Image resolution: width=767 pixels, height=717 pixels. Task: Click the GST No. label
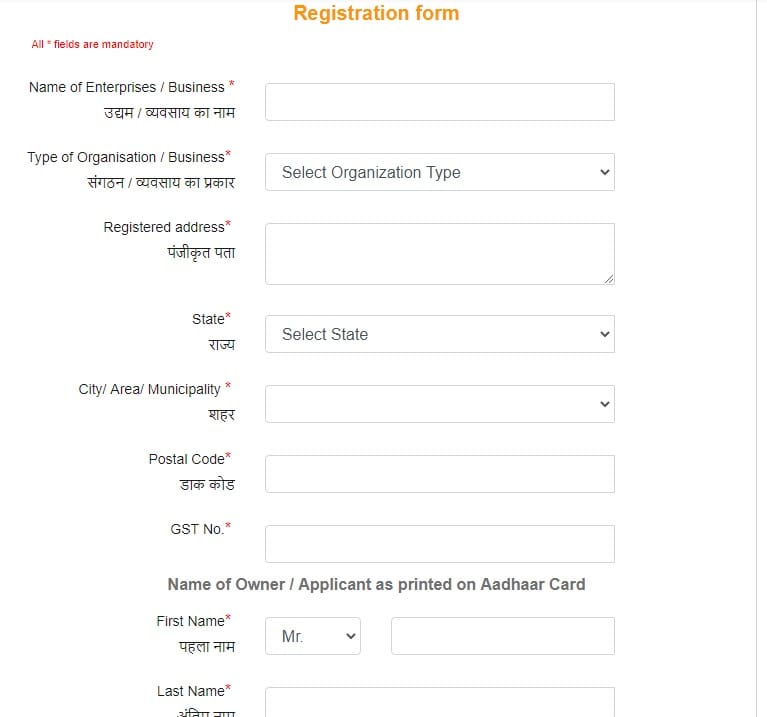pyautogui.click(x=197, y=529)
